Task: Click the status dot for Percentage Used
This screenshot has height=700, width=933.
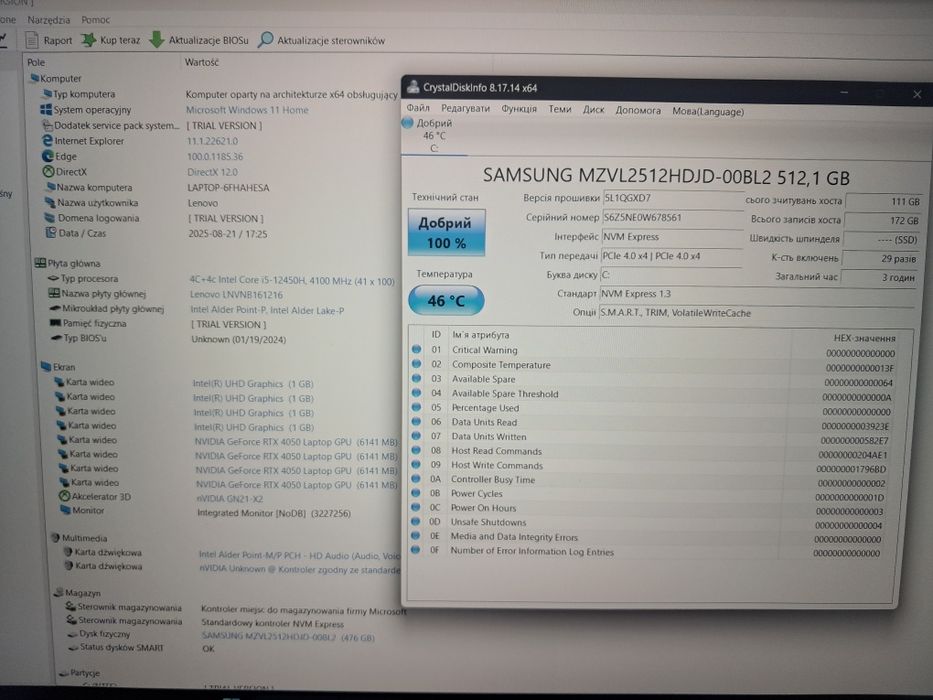Action: 416,407
